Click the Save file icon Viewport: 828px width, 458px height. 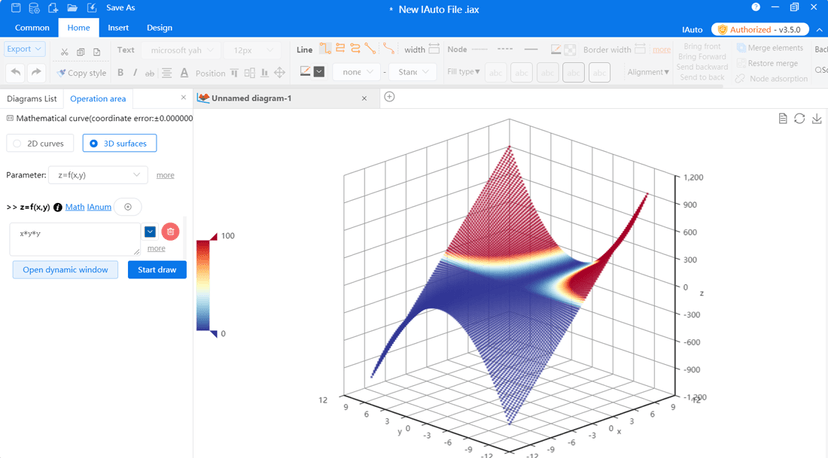[x=16, y=7]
